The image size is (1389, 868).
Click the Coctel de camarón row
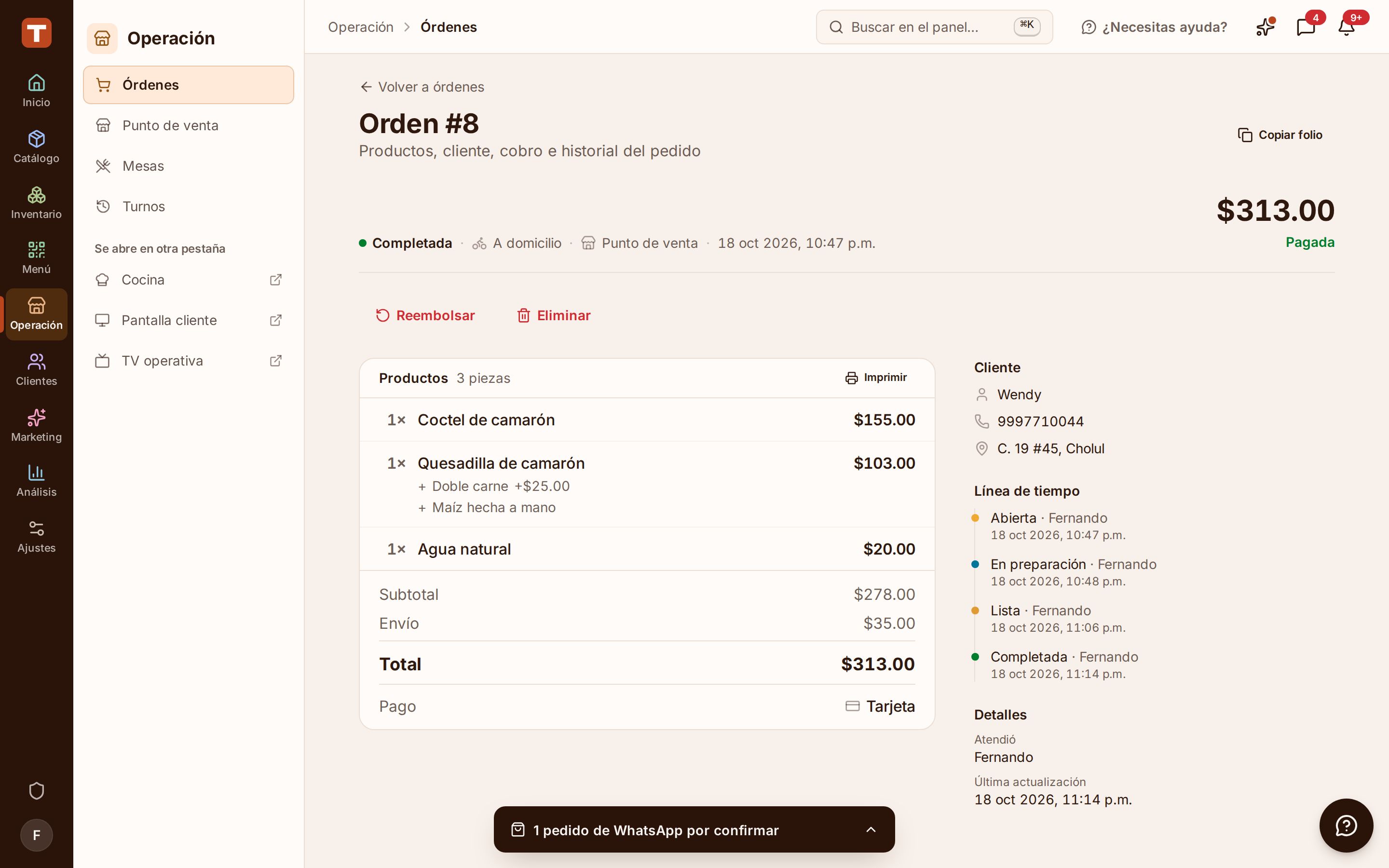tap(647, 420)
